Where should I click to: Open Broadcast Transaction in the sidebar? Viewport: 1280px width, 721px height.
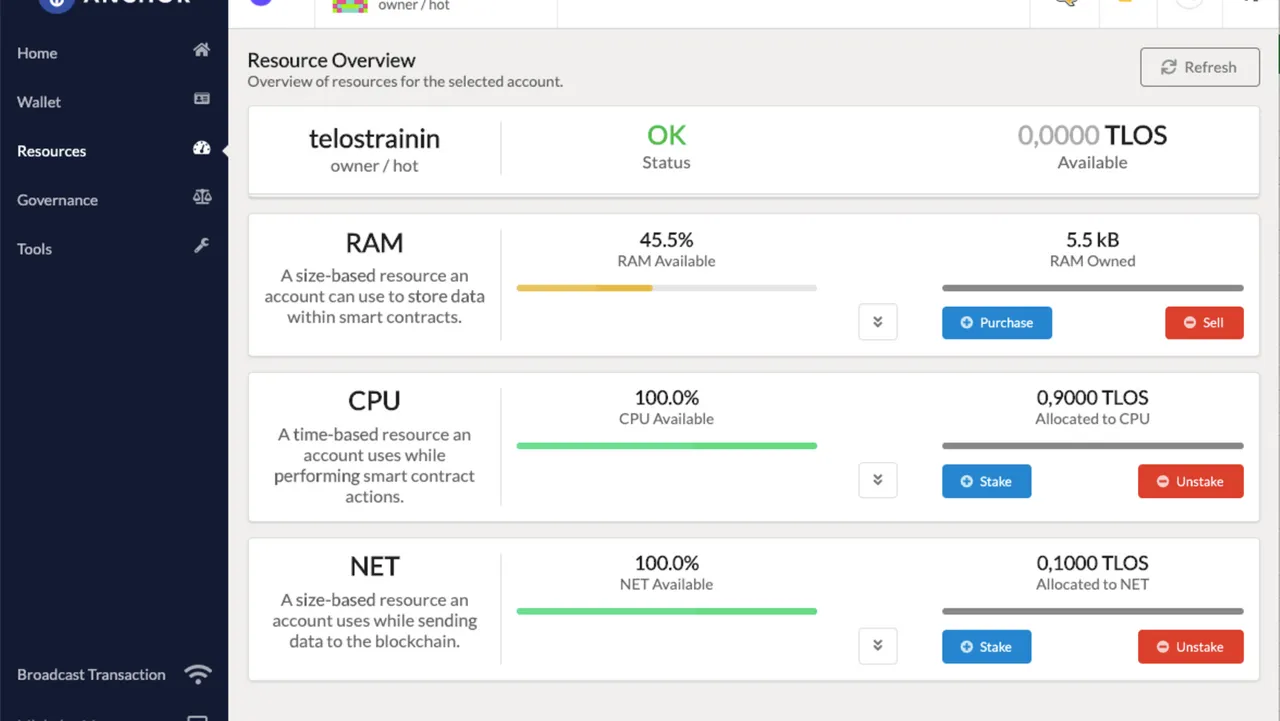[114, 674]
